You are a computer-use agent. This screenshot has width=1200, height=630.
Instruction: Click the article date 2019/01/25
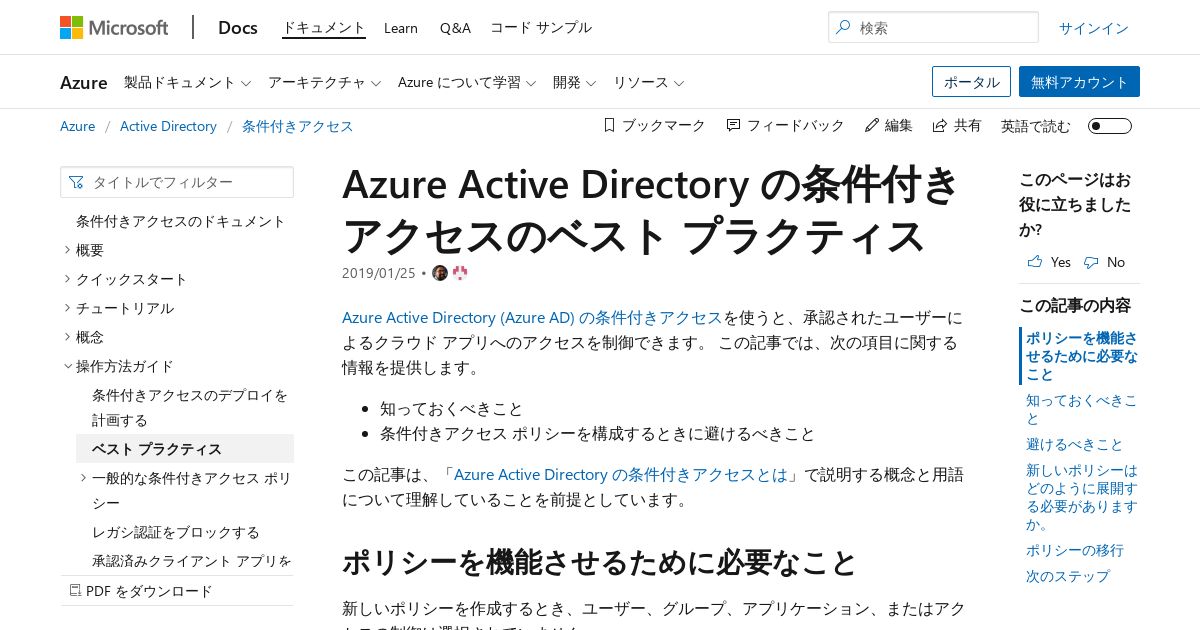click(x=378, y=273)
